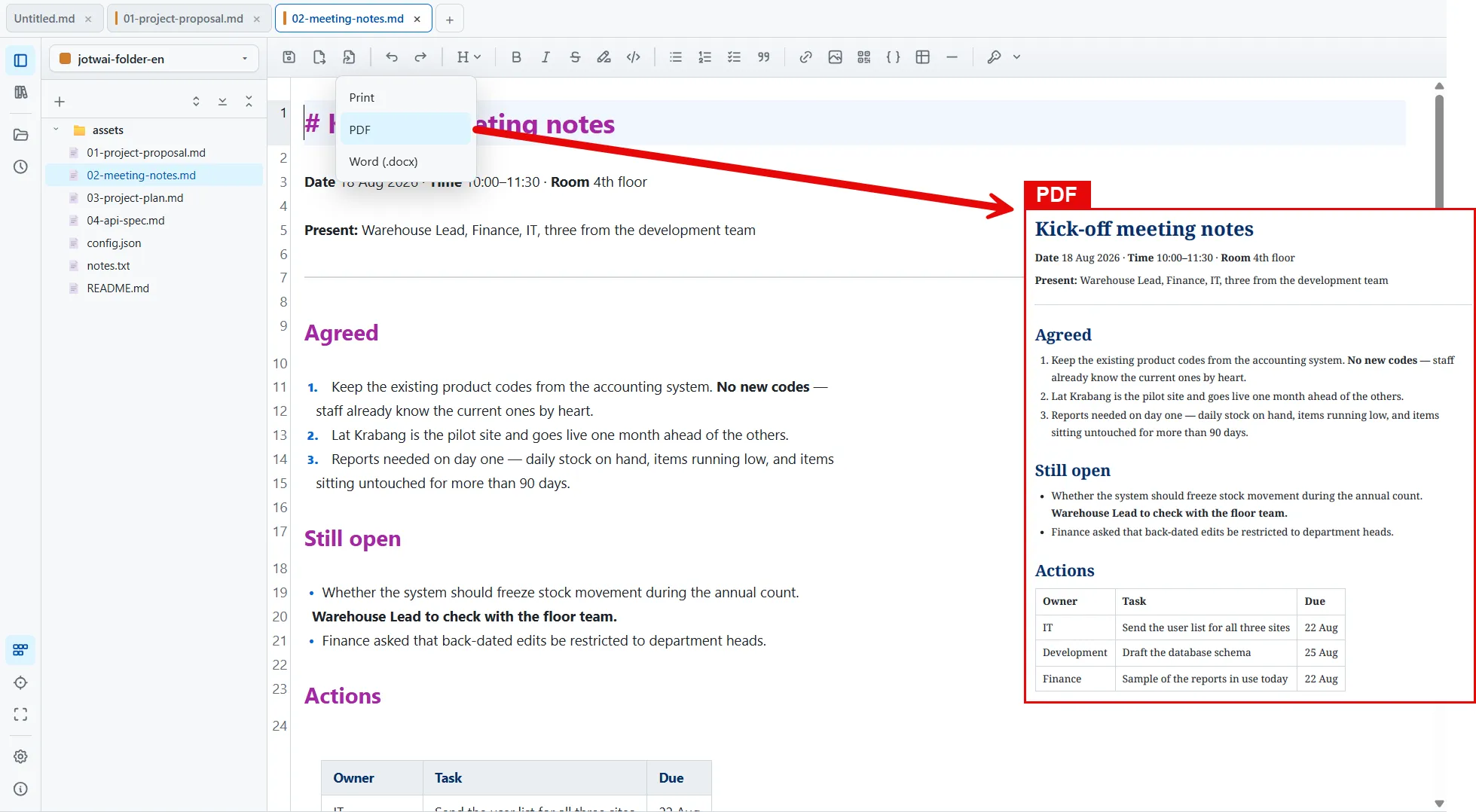Collapse all folders in file tree

[x=249, y=102]
